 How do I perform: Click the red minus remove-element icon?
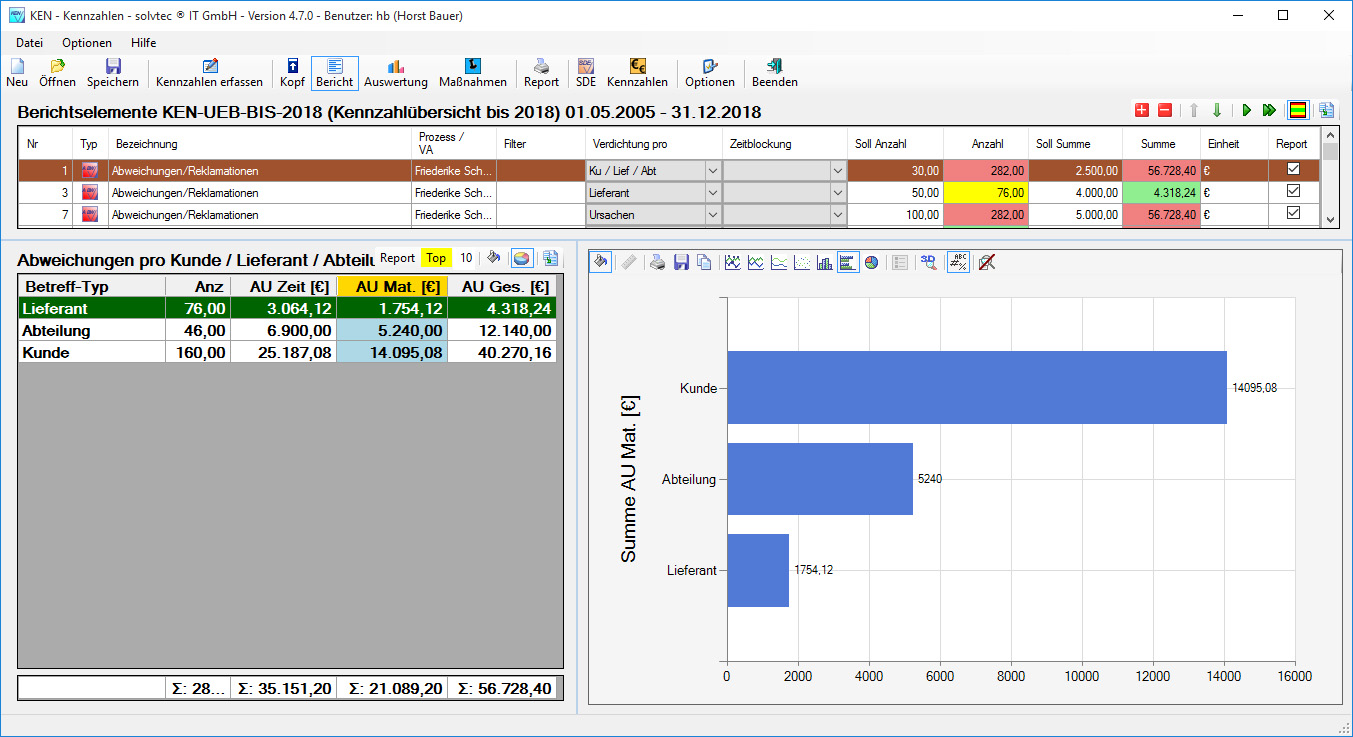(1165, 111)
